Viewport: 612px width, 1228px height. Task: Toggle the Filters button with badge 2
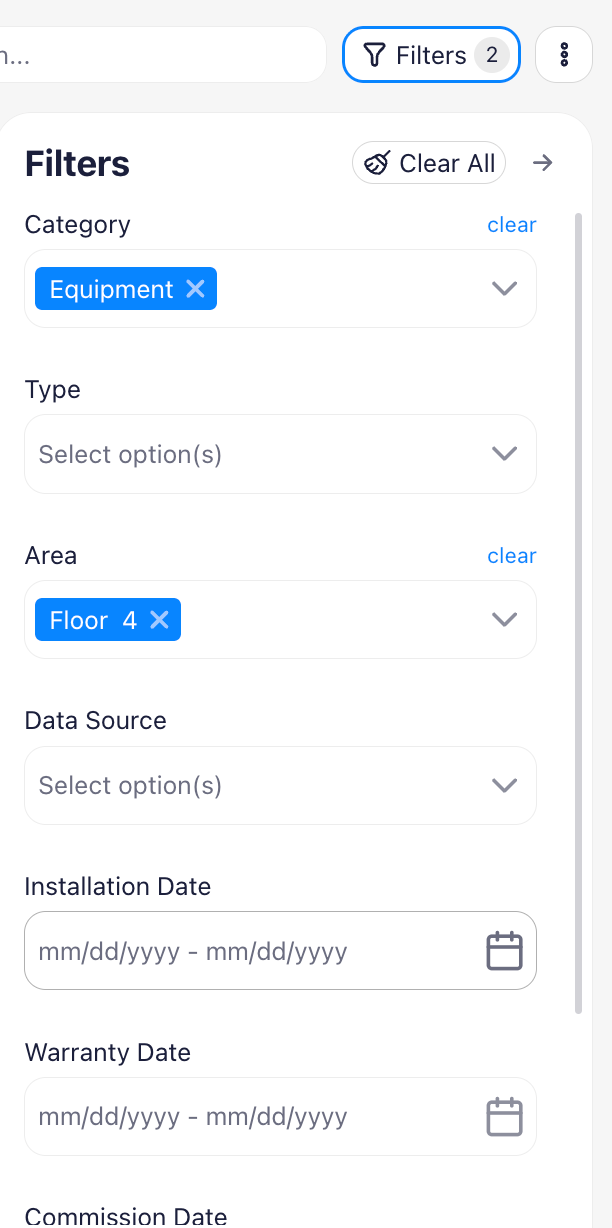(x=431, y=55)
